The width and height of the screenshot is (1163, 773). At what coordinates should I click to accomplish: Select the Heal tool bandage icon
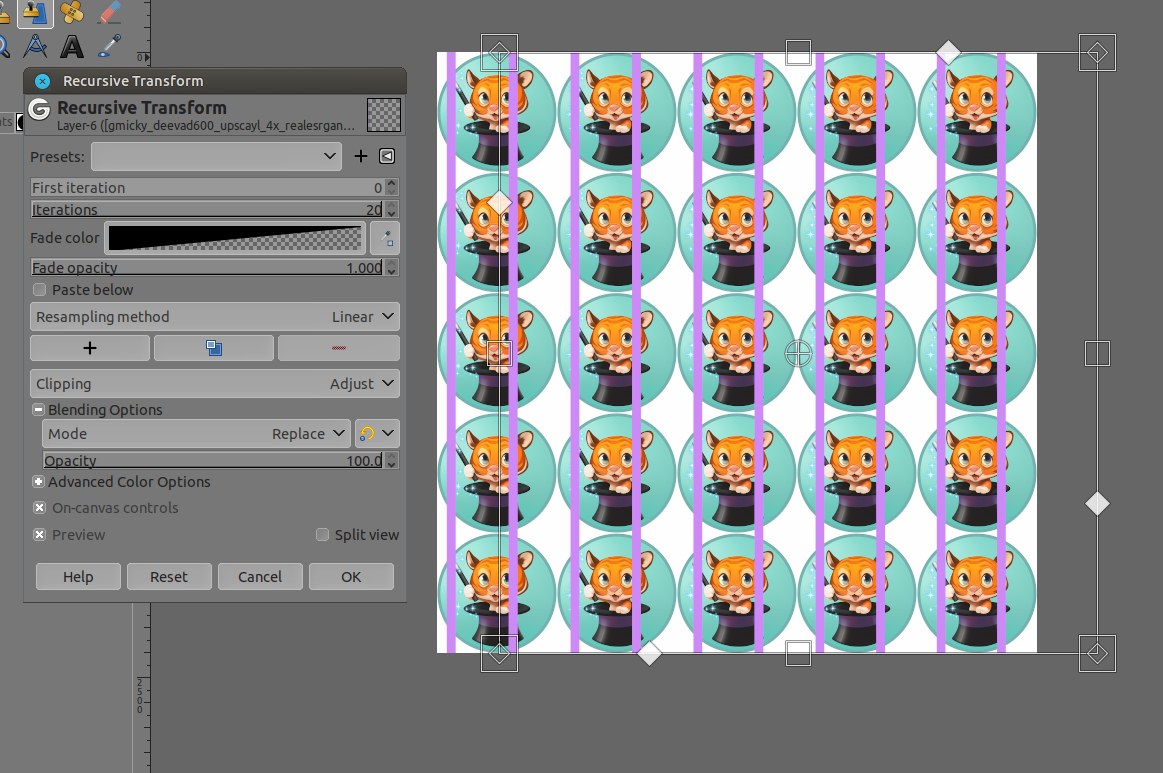(72, 12)
